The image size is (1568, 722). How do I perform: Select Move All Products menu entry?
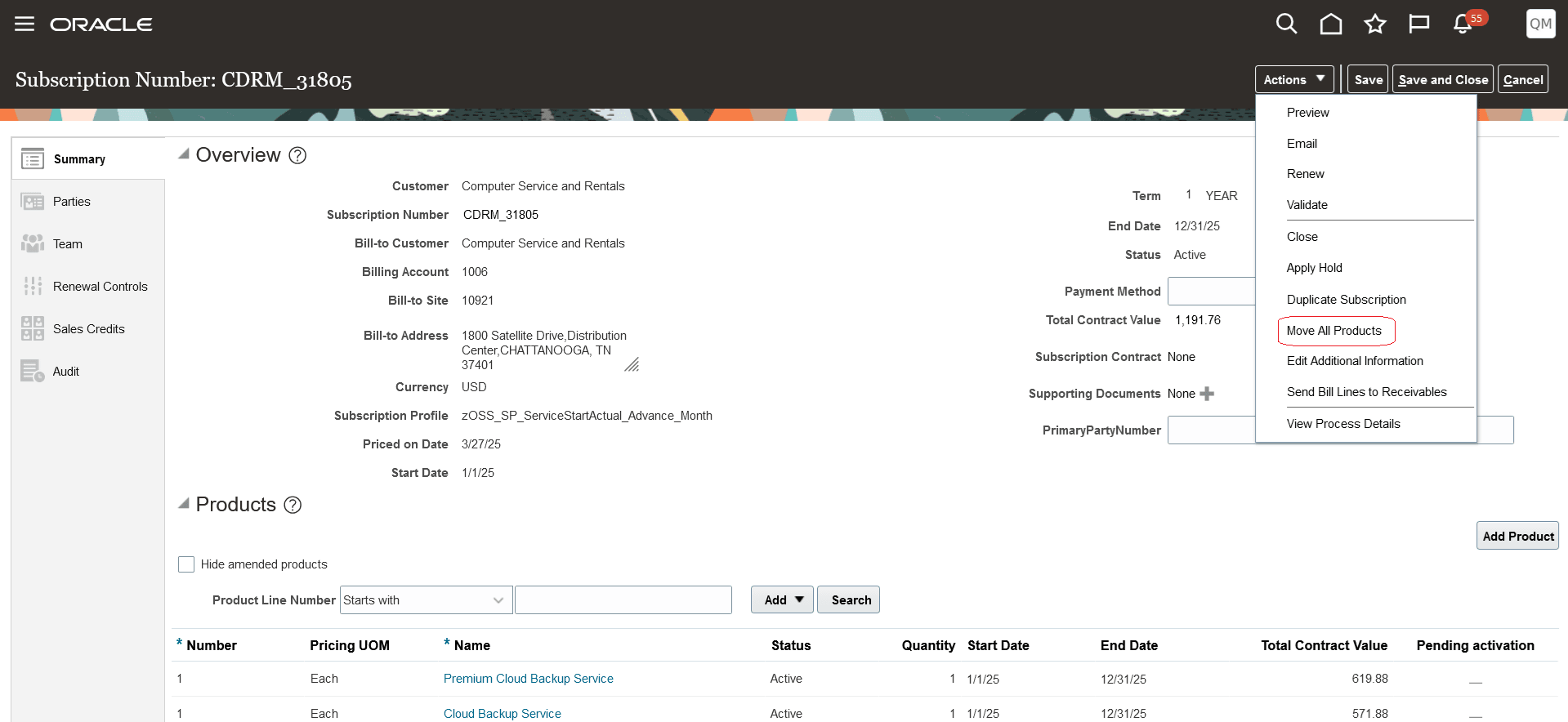[x=1333, y=331]
